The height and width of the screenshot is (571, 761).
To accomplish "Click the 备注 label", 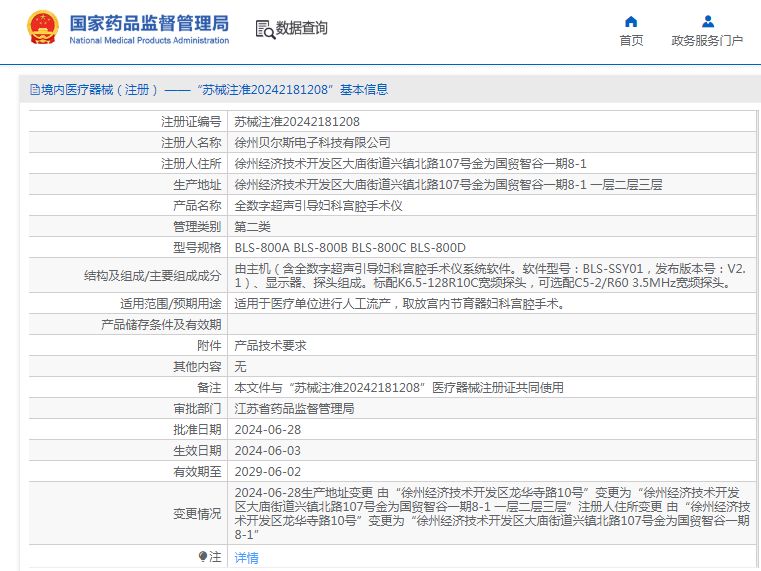I will [x=209, y=388].
